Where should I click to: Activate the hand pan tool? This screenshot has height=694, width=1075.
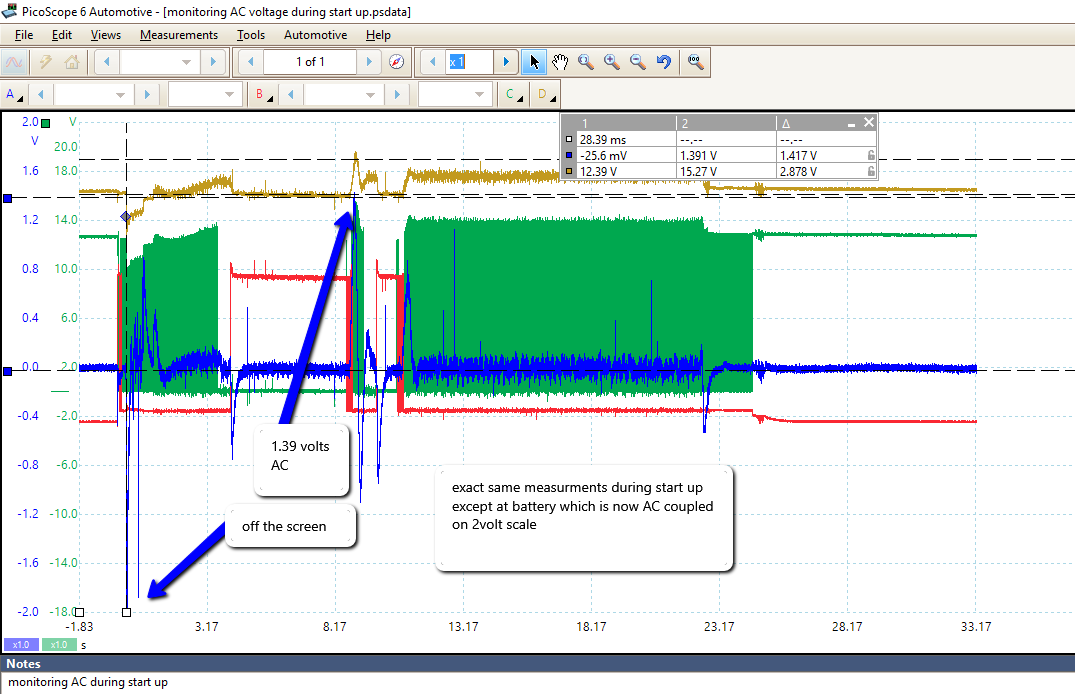click(560, 62)
